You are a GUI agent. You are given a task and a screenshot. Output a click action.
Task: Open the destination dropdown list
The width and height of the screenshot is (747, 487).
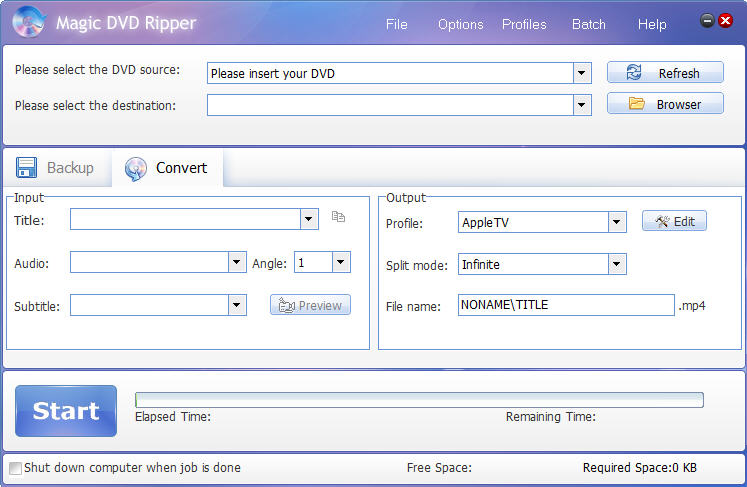click(x=582, y=105)
